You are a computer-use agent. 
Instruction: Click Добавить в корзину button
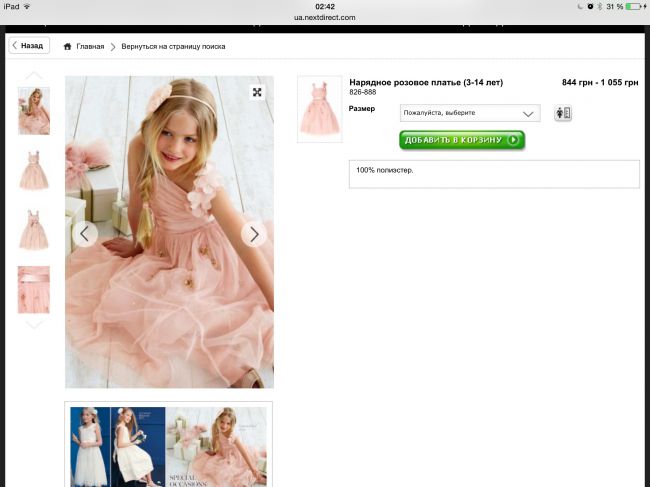462,140
